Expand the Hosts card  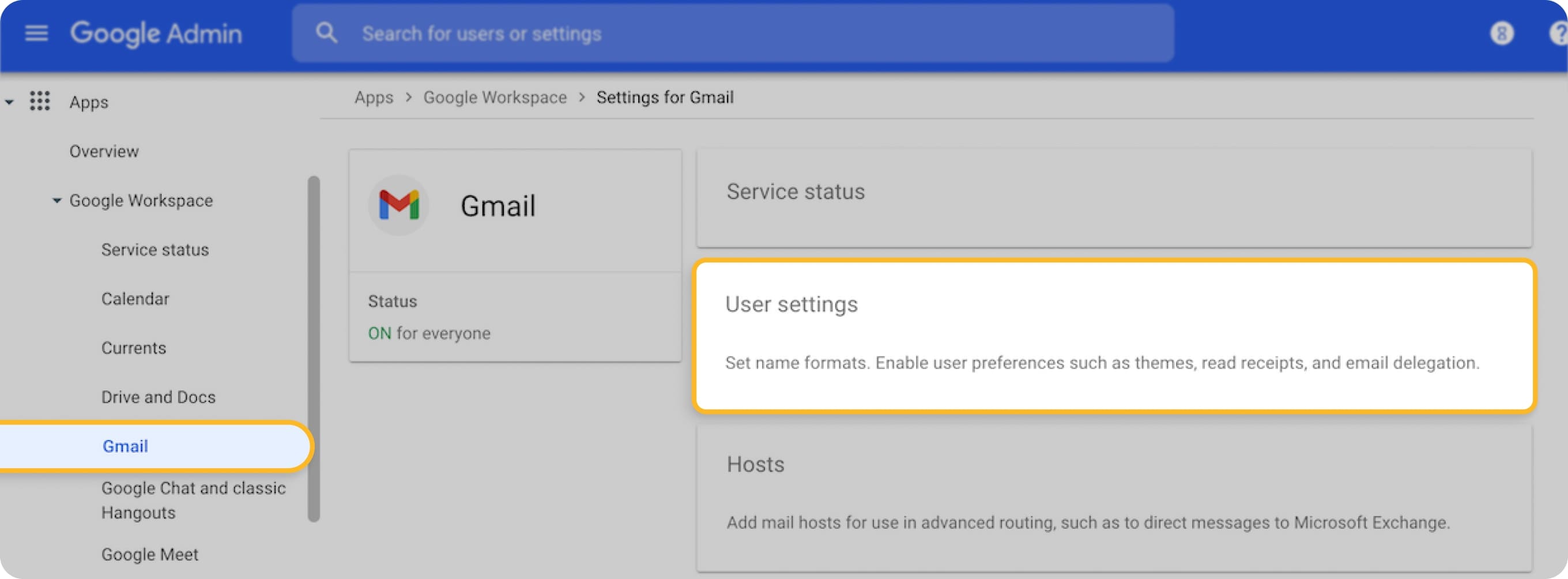(x=1113, y=498)
